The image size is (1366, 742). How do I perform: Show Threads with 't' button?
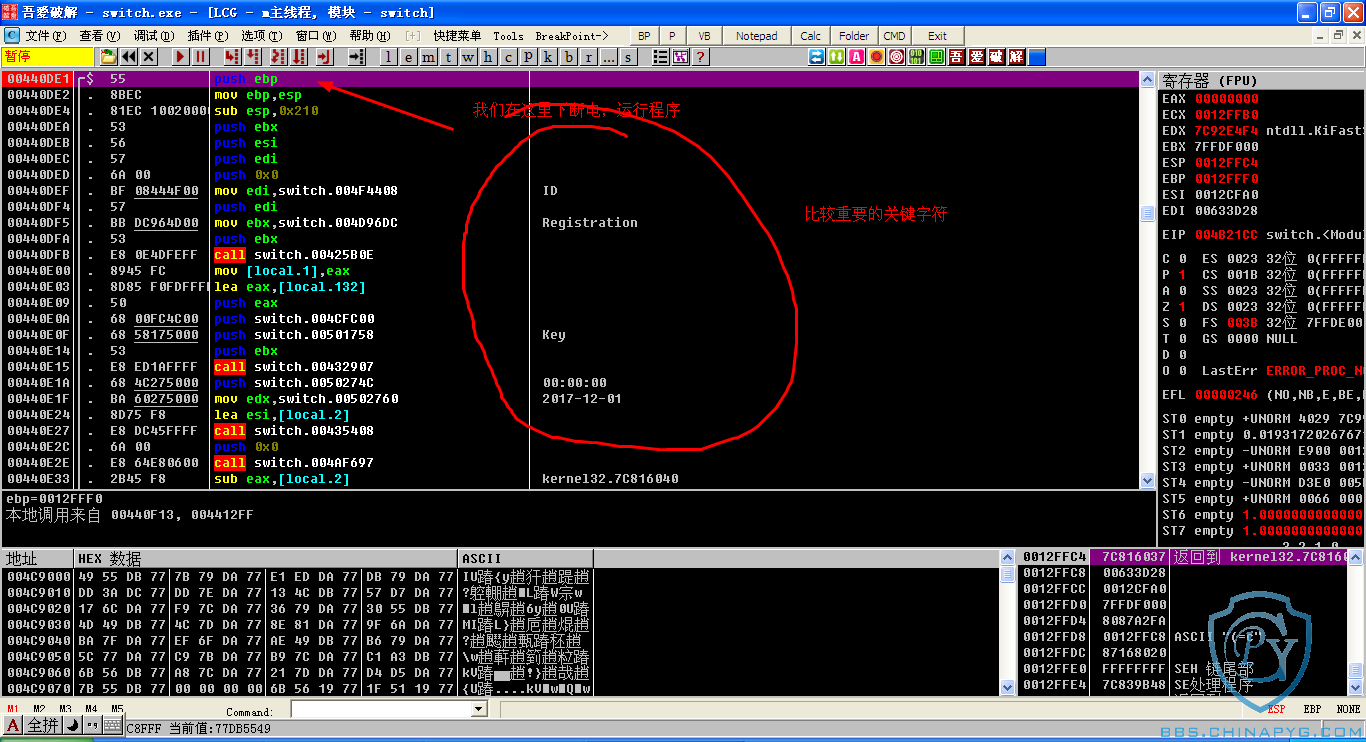pyautogui.click(x=448, y=57)
